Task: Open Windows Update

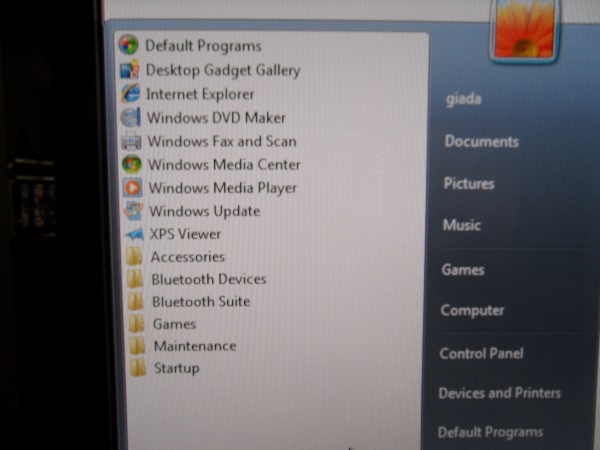Action: click(205, 211)
